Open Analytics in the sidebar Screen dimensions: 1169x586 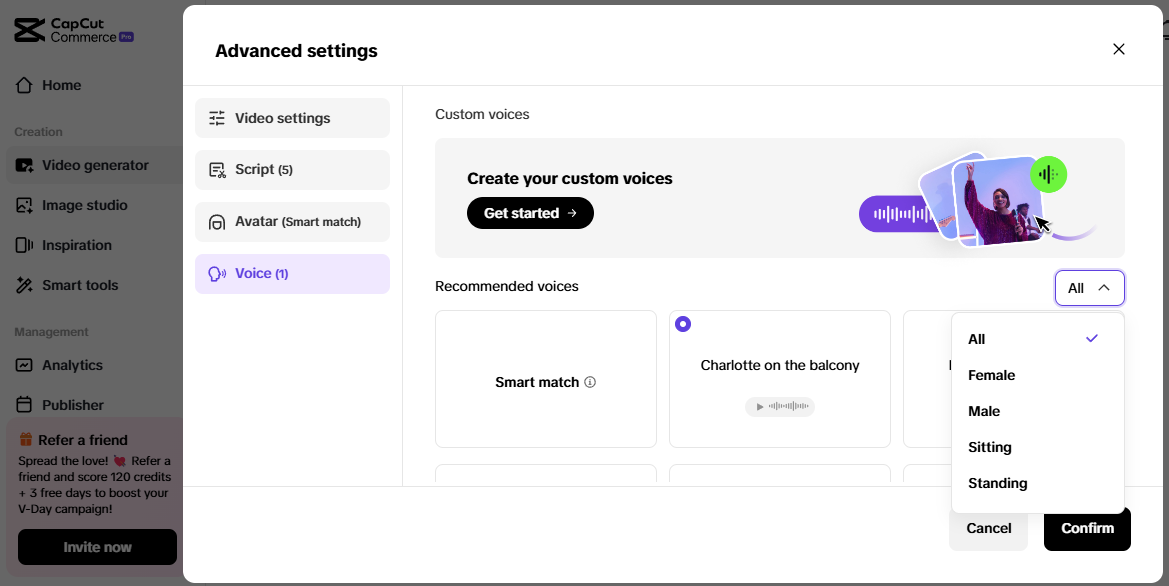(x=94, y=365)
